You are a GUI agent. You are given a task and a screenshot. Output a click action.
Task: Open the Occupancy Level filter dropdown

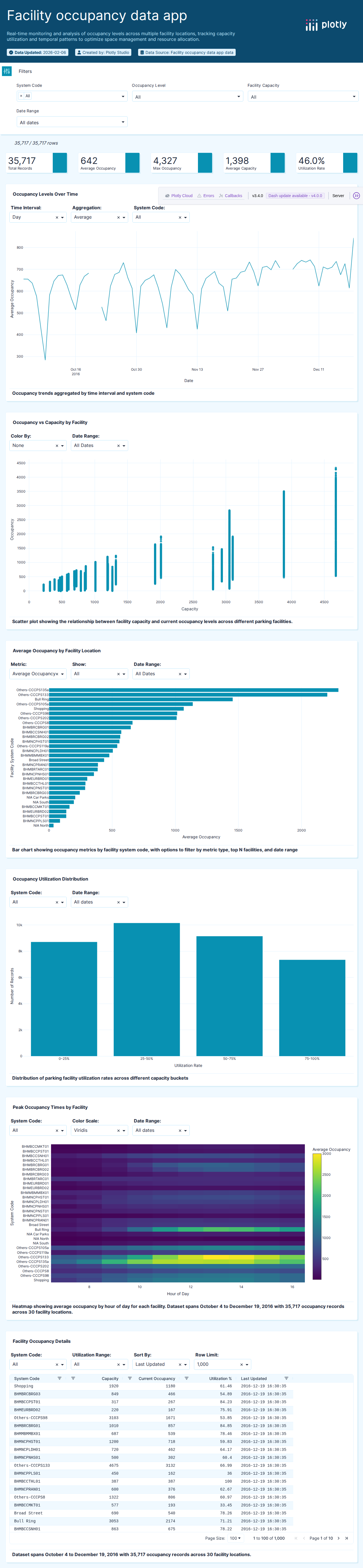click(187, 97)
